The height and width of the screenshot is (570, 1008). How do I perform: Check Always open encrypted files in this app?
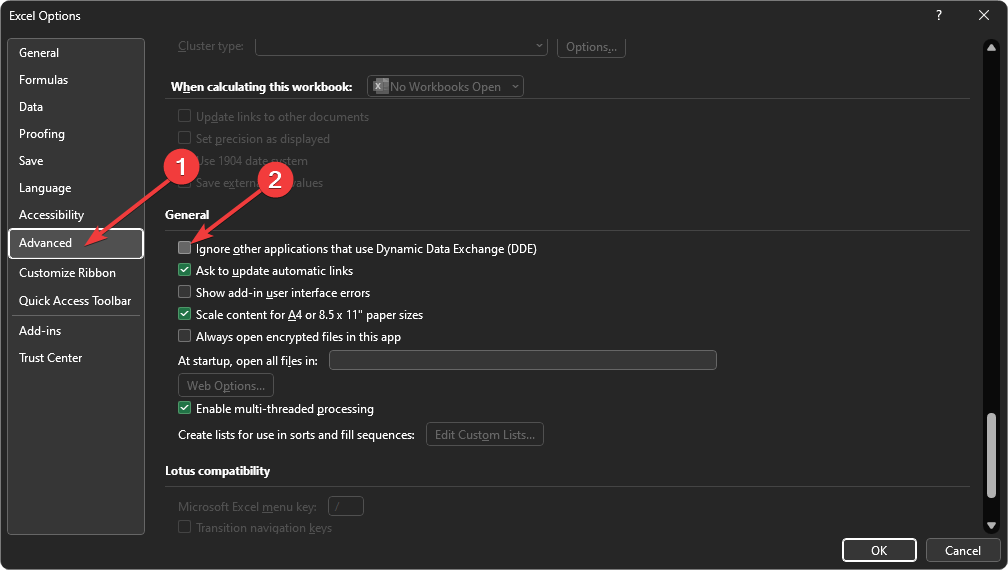click(x=184, y=335)
